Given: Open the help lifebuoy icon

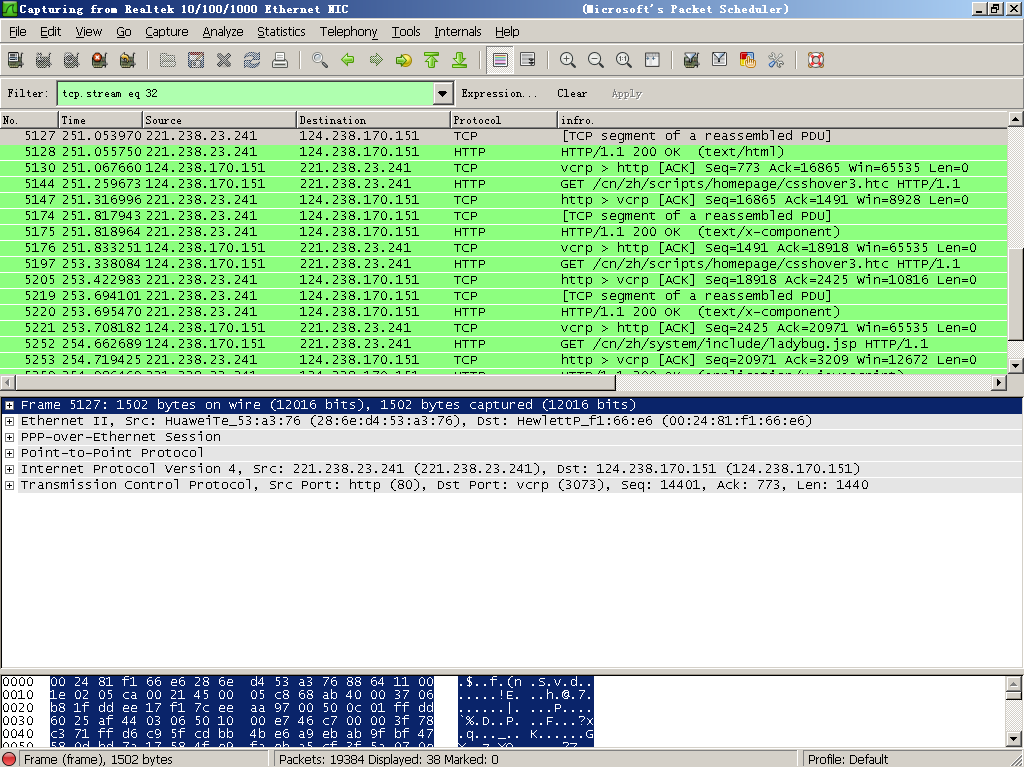Looking at the screenshot, I should point(816,60).
